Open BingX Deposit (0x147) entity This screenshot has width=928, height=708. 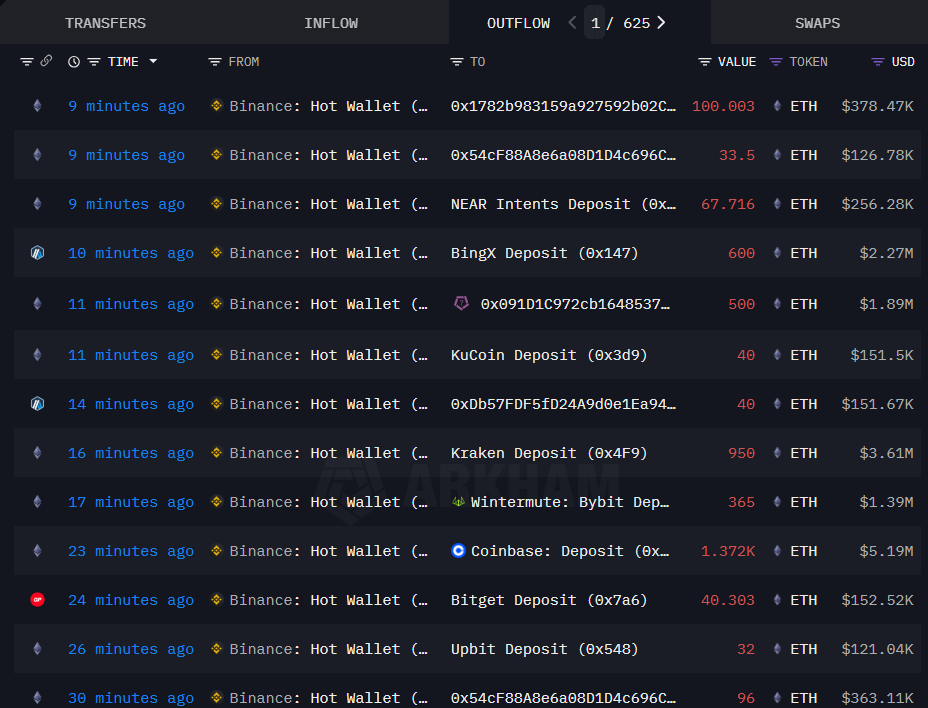click(x=544, y=253)
